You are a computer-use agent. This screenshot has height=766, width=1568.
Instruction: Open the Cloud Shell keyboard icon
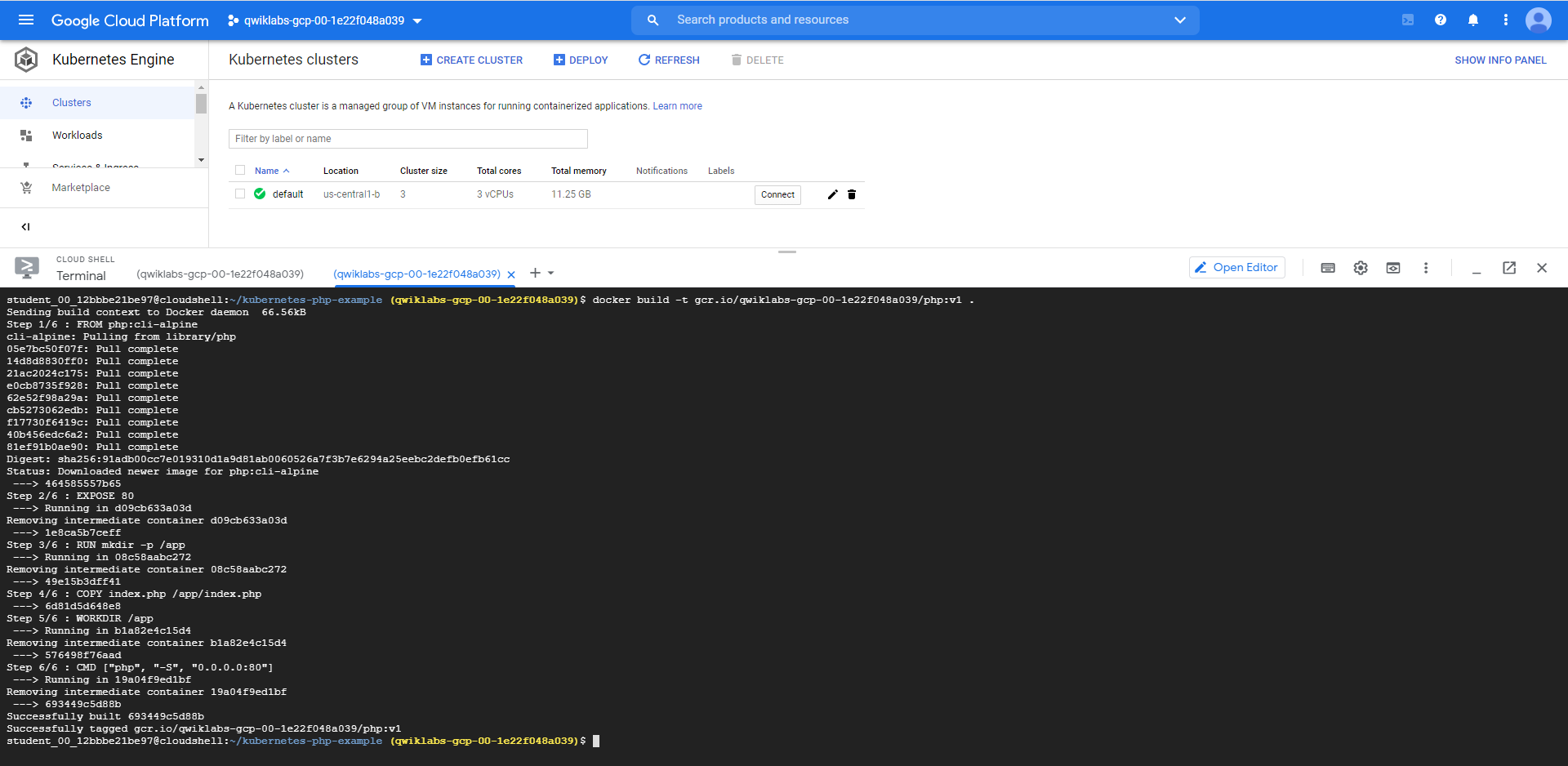click(x=1328, y=268)
